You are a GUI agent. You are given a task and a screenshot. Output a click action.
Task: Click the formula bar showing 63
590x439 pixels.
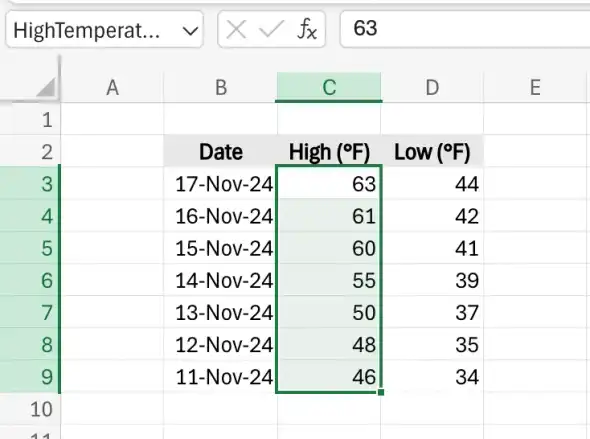[x=465, y=29]
